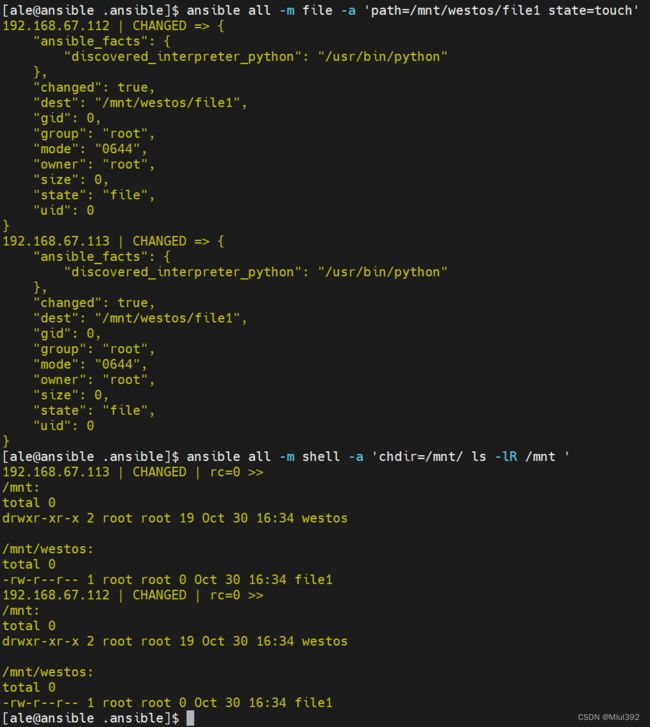Screen dimensions: 650x727
Task: Click 192.168.67.112 rc=0 result header
Action: (133, 595)
